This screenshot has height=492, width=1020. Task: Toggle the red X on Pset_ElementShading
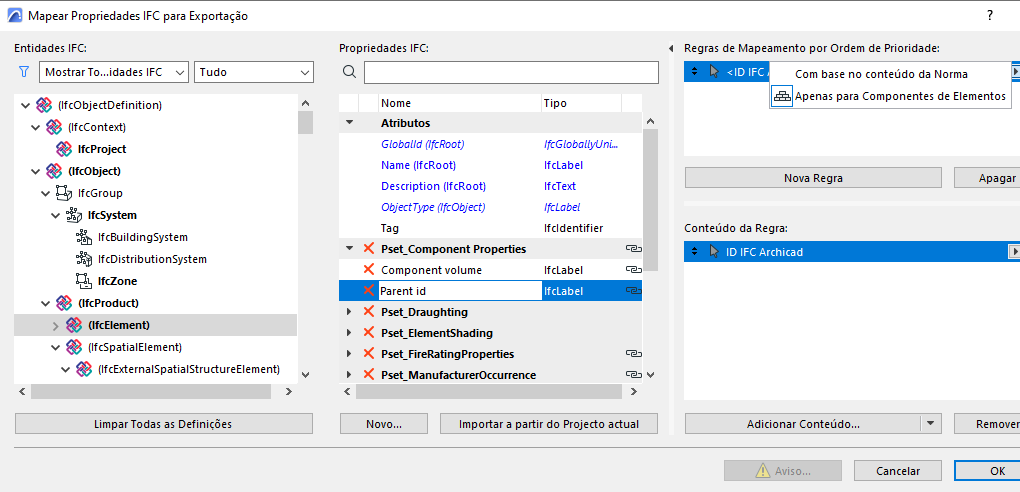point(368,333)
